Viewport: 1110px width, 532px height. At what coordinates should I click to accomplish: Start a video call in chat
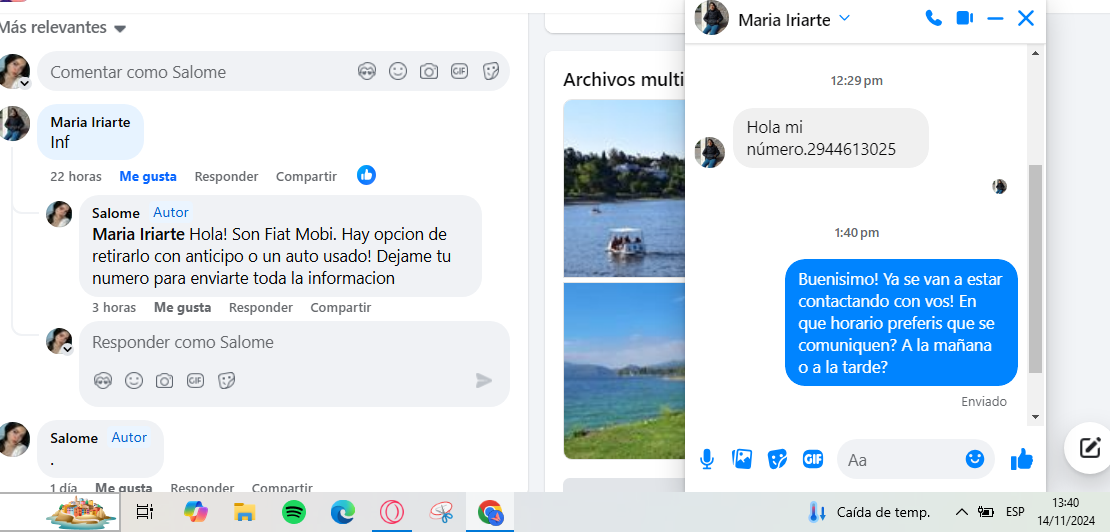[964, 18]
